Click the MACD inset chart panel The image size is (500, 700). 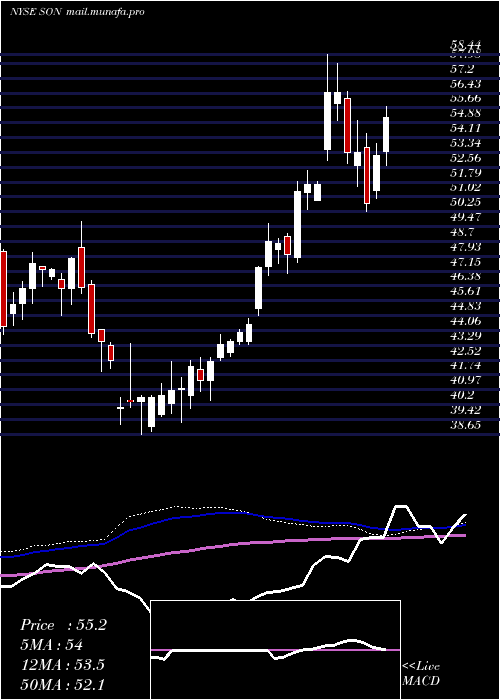pyautogui.click(x=275, y=650)
